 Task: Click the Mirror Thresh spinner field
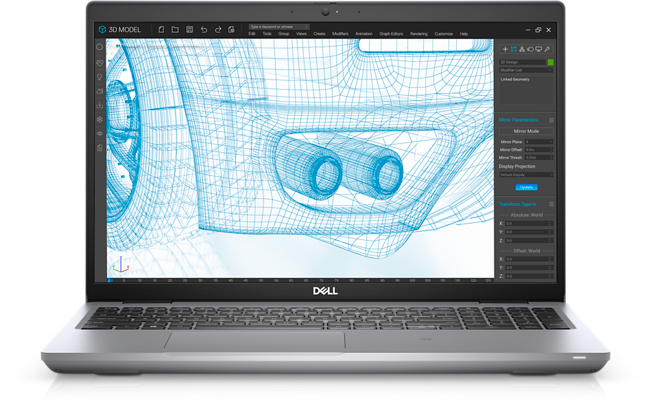click(539, 157)
